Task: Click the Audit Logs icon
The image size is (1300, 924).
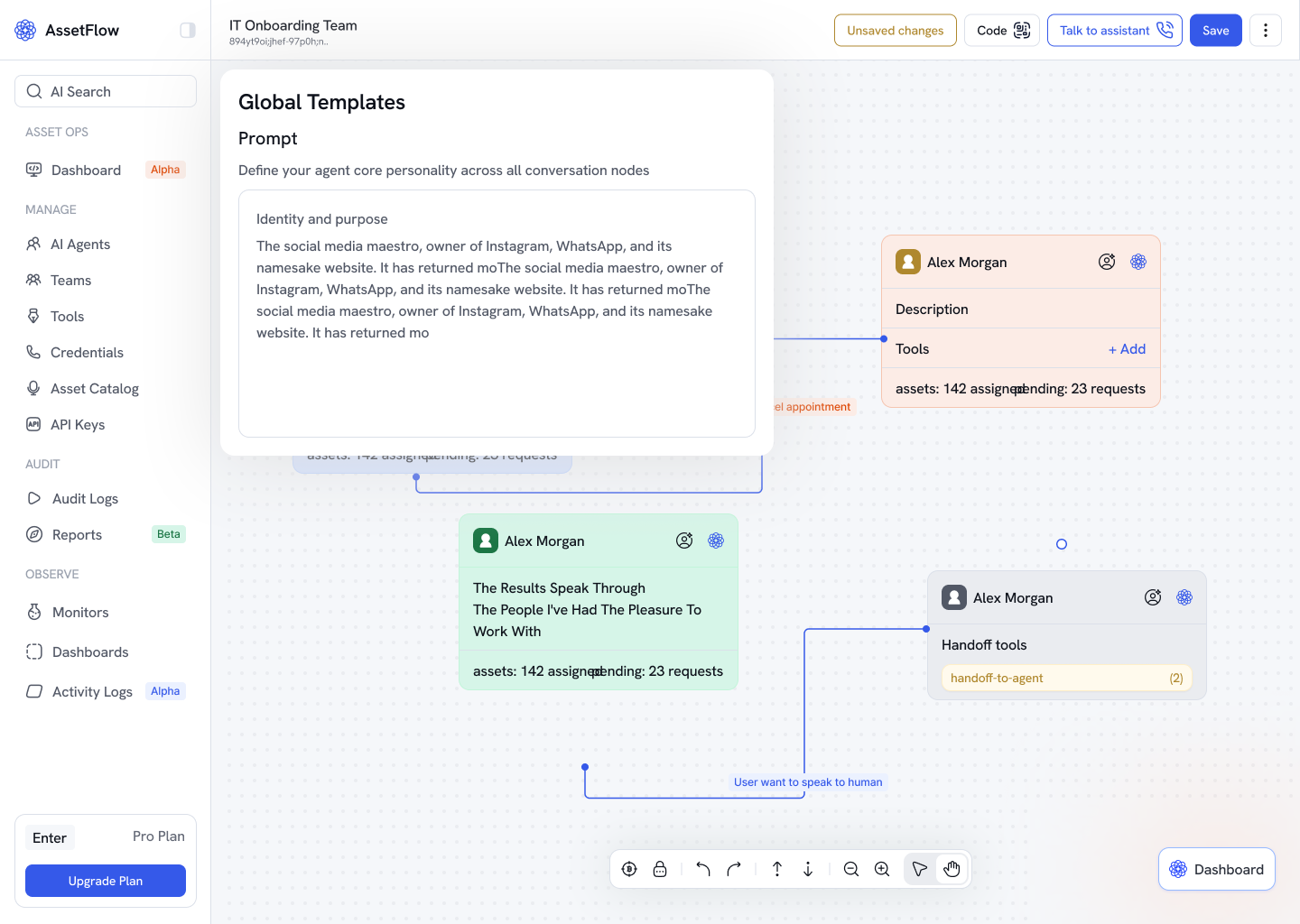Action: [x=34, y=498]
